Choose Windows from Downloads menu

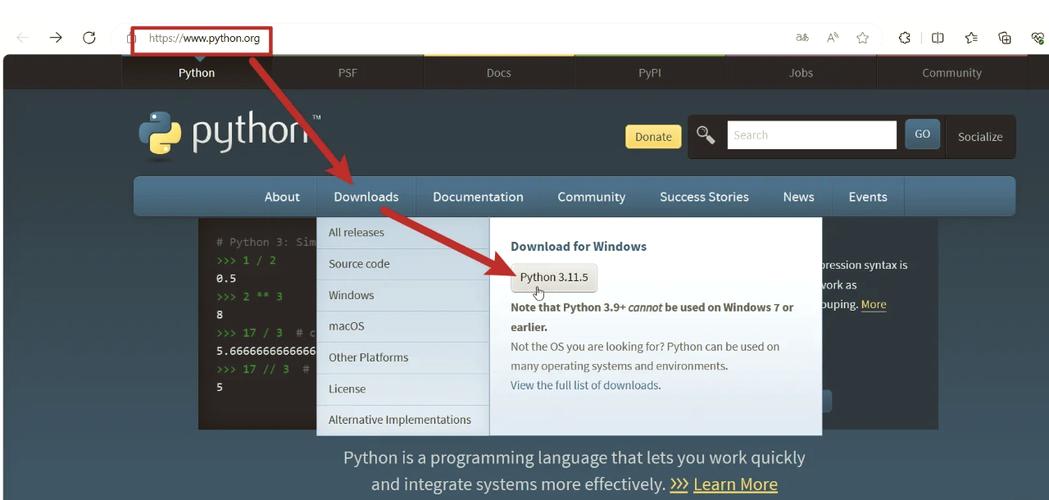[x=403, y=295]
